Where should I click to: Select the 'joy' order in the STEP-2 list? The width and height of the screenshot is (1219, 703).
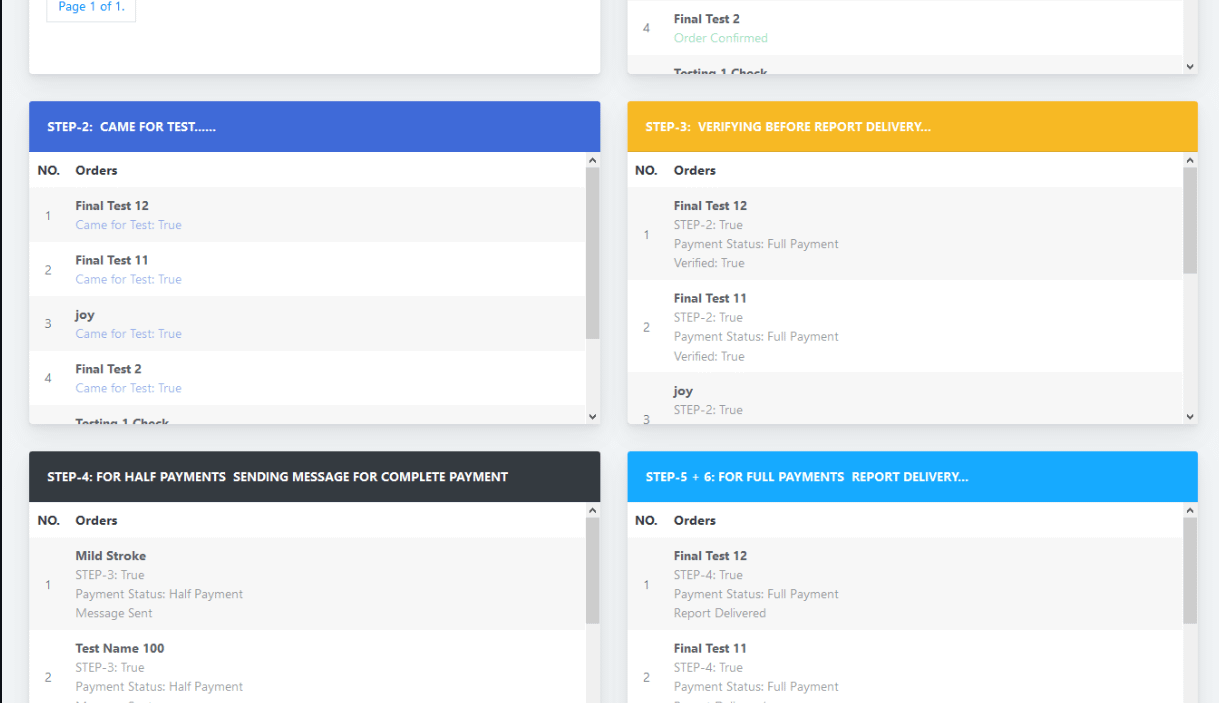[x=85, y=315]
